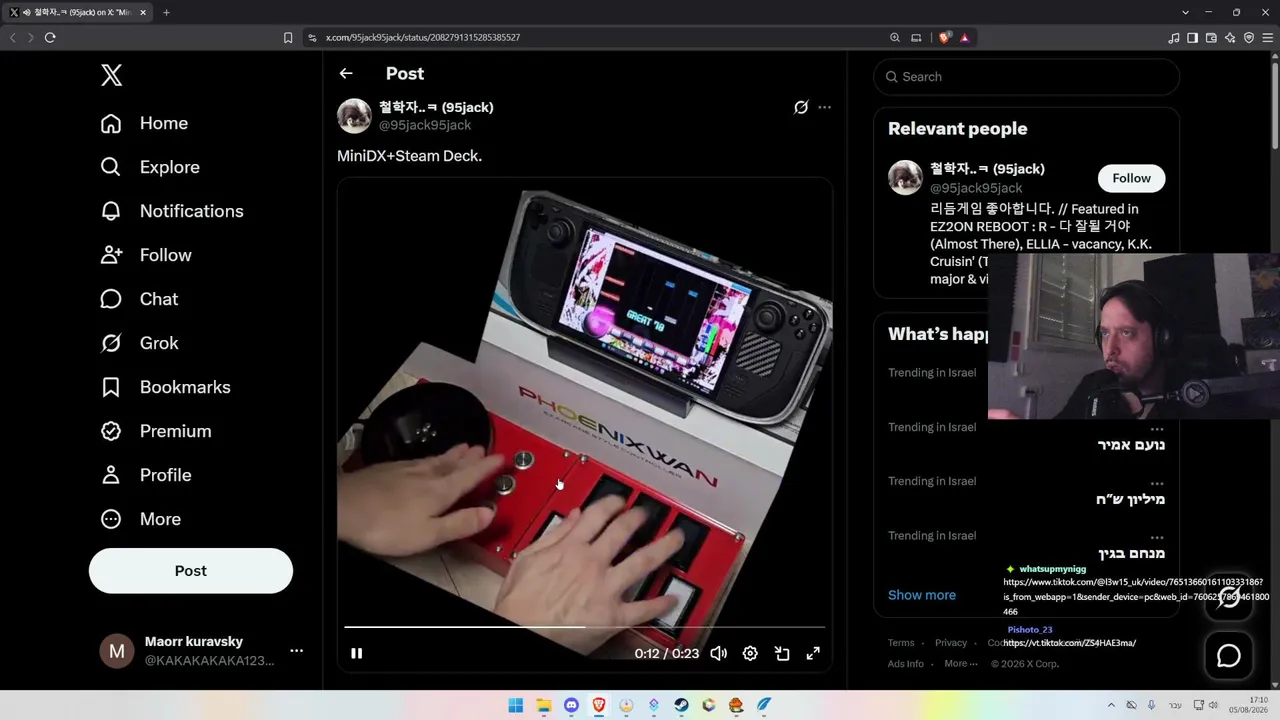1280x720 pixels.
Task: Show hidden system tray icons
Action: [x=1111, y=705]
